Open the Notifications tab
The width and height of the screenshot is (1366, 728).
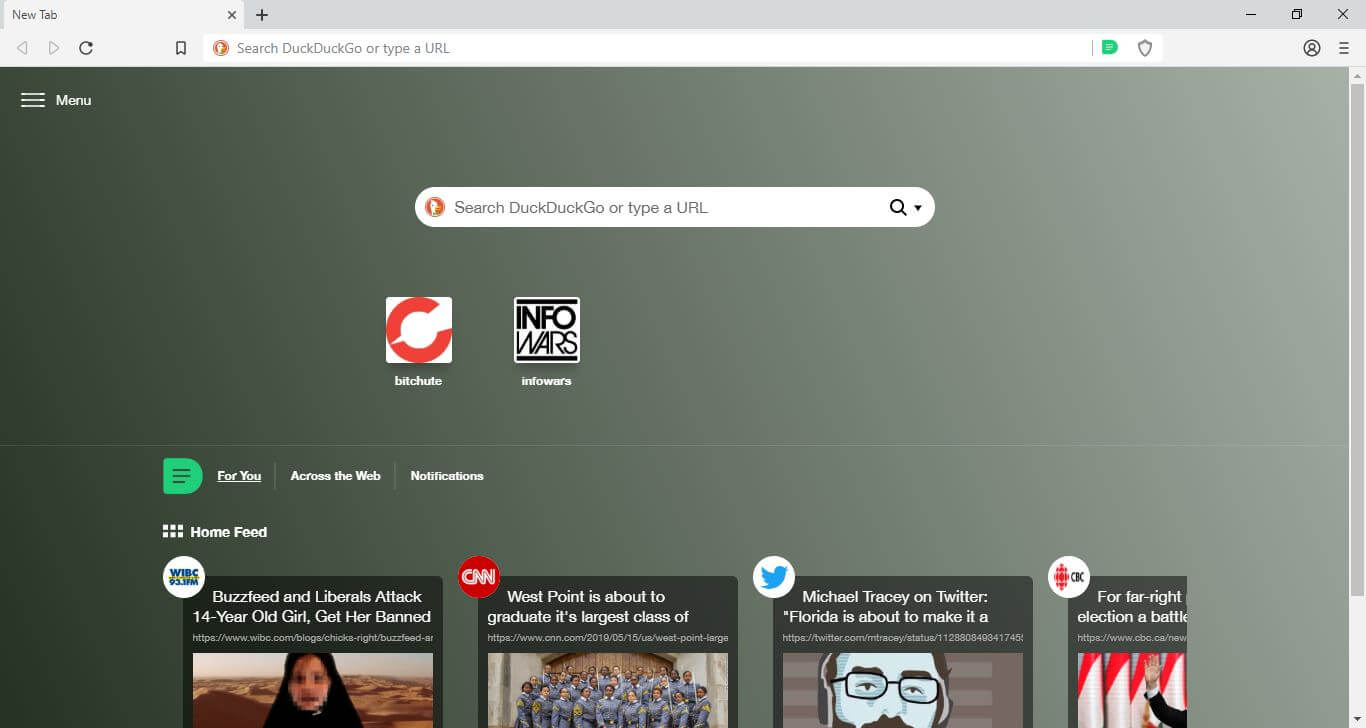click(x=447, y=476)
